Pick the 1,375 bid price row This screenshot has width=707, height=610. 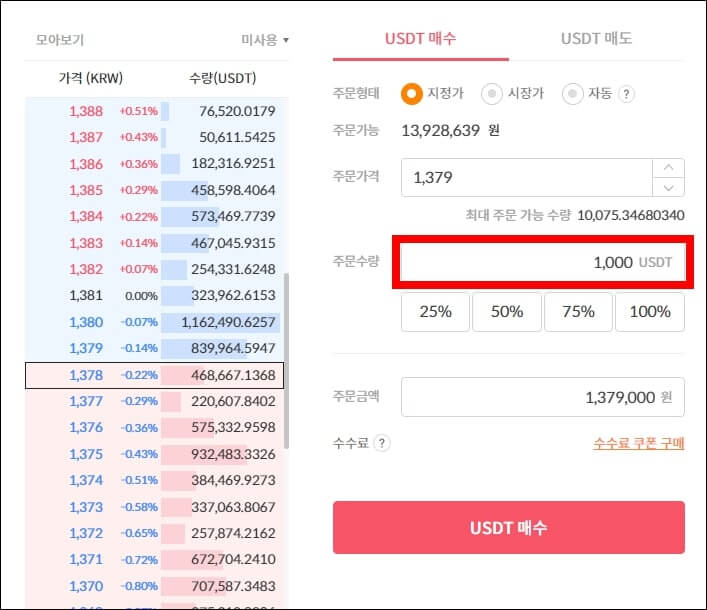point(154,454)
